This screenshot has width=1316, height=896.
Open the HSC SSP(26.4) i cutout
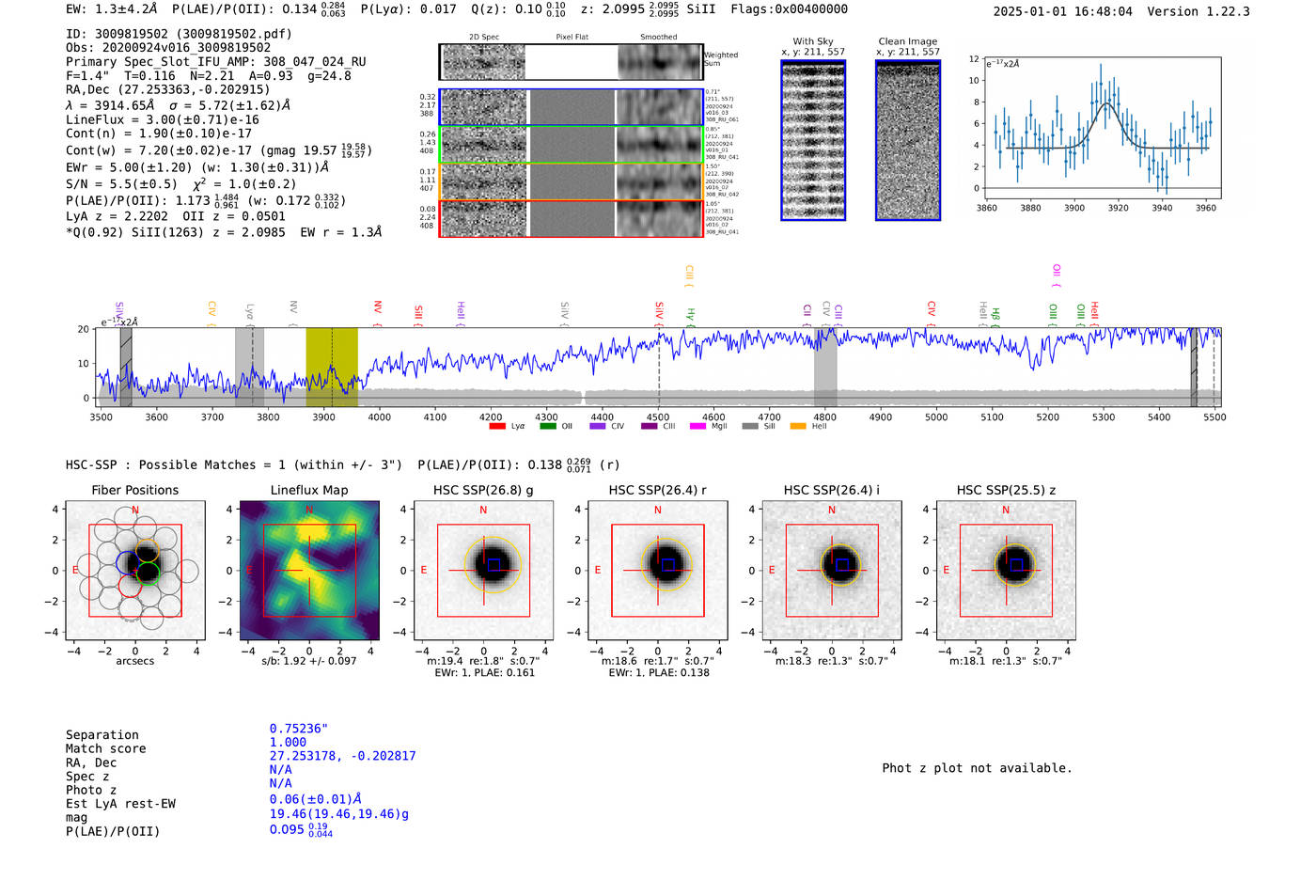point(832,571)
